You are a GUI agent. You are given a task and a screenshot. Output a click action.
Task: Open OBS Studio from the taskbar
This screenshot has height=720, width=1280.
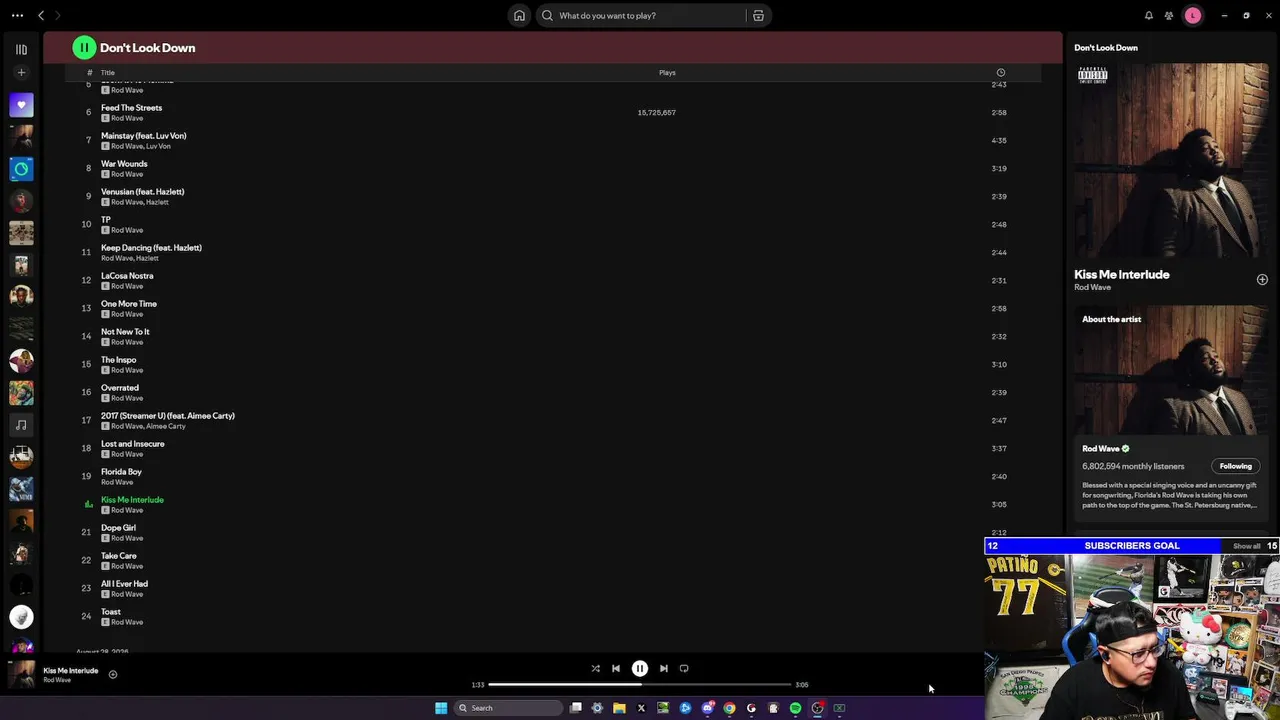coord(817,708)
